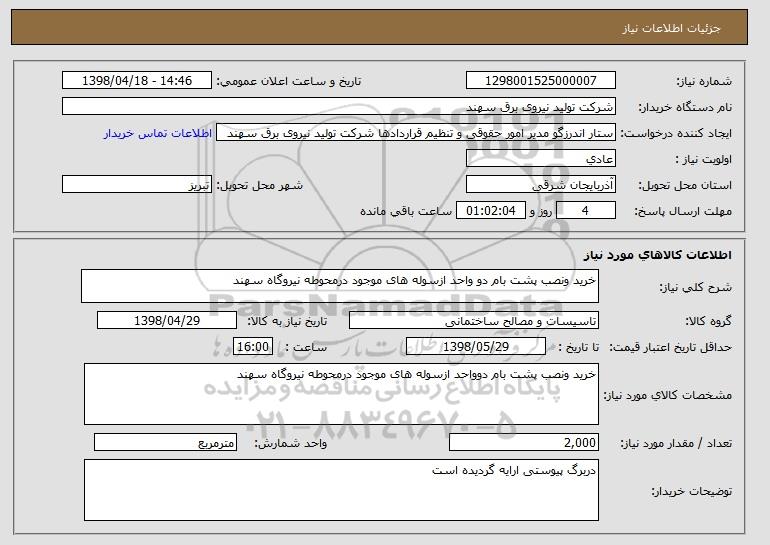Click the delivery city field تبریز
Screen dimensions: 770x545
pos(137,185)
